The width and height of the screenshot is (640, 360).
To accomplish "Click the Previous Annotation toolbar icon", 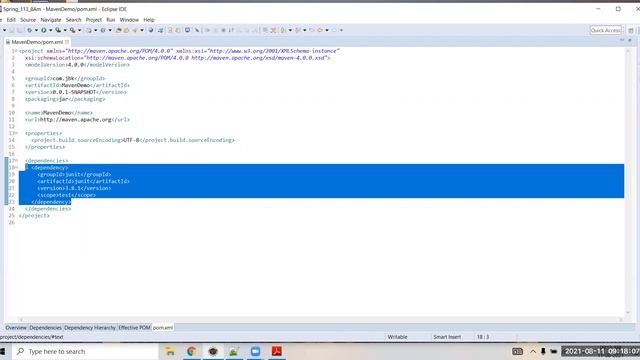I will 298,30.
